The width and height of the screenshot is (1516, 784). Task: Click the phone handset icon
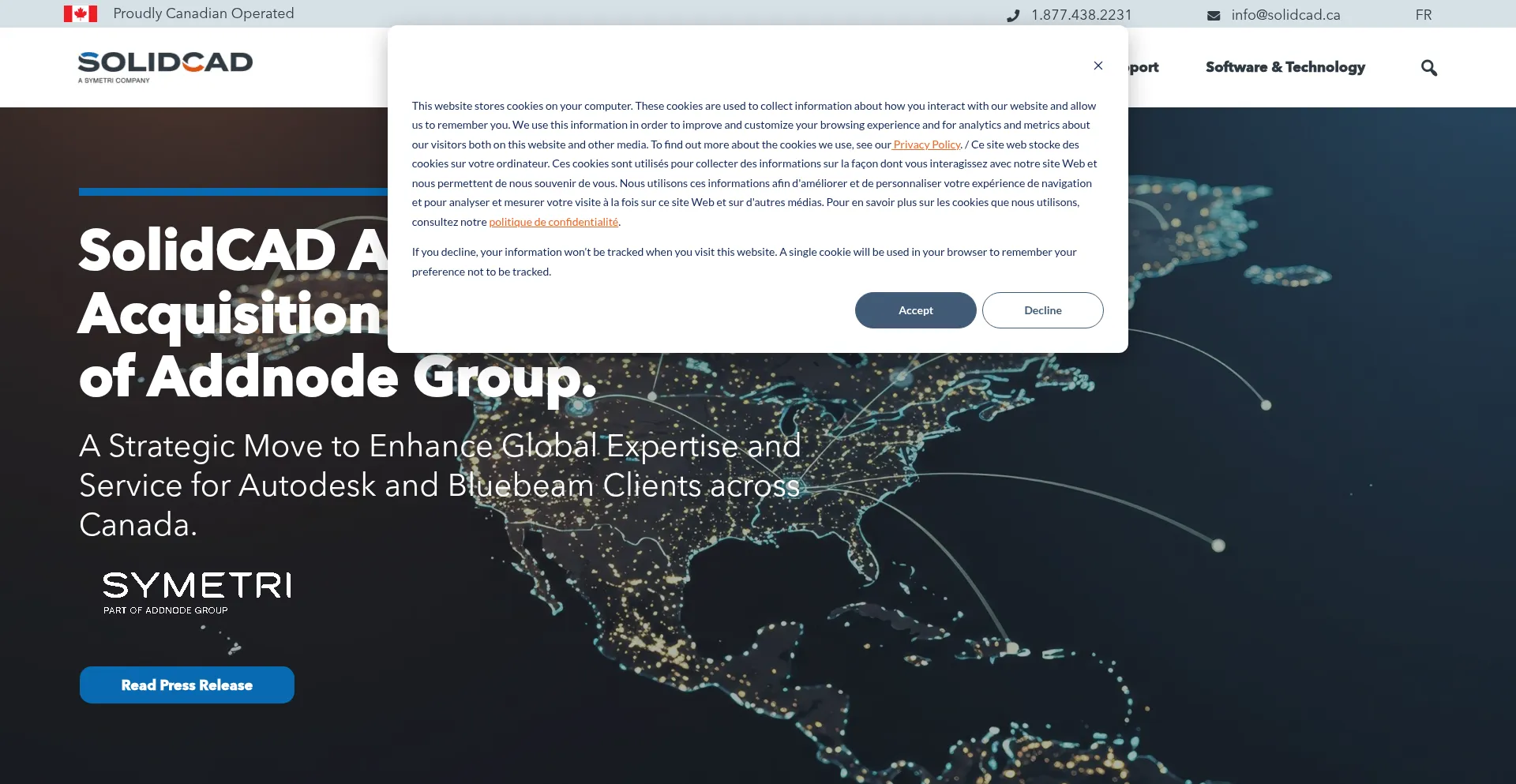(1013, 15)
